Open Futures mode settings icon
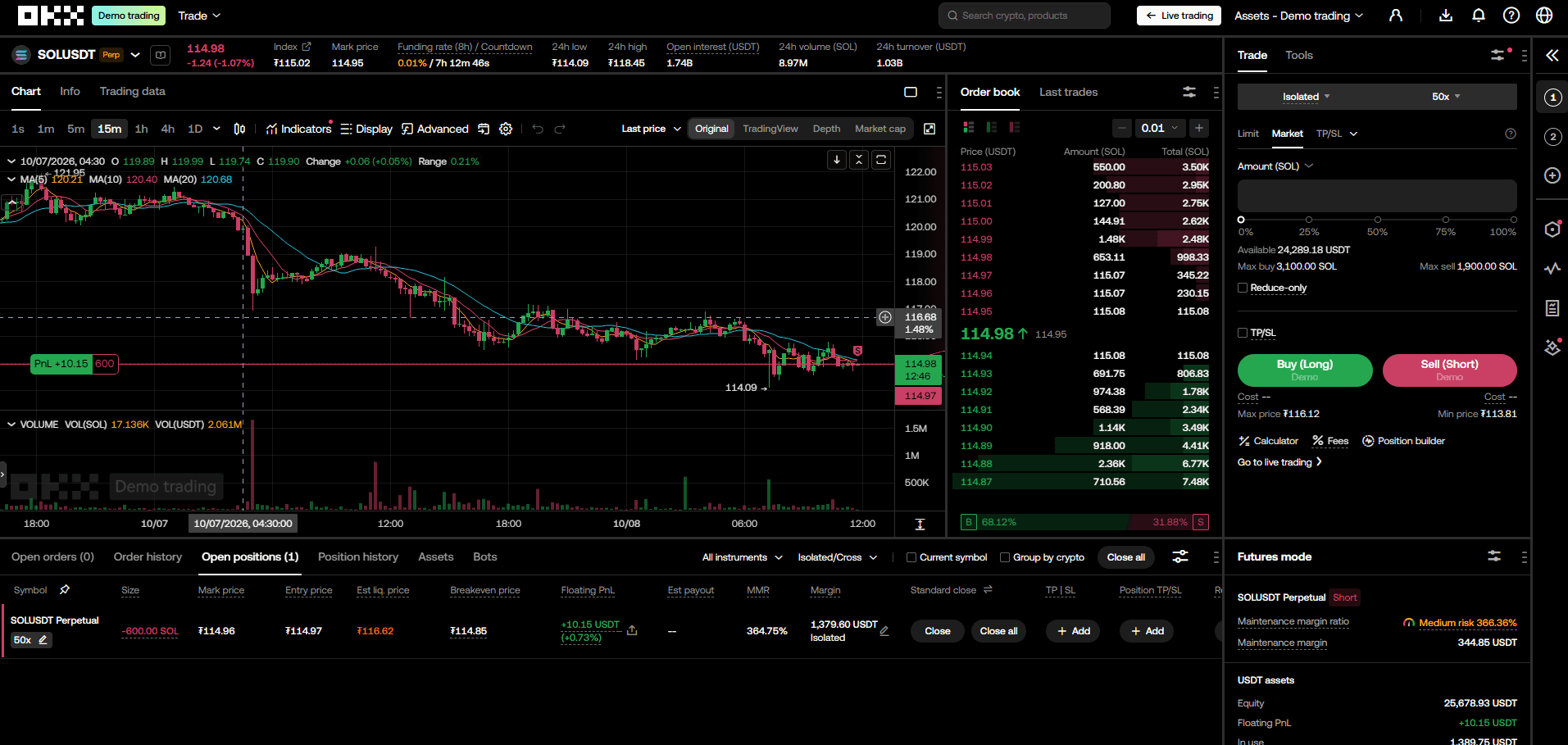The image size is (1568, 745). point(1494,556)
